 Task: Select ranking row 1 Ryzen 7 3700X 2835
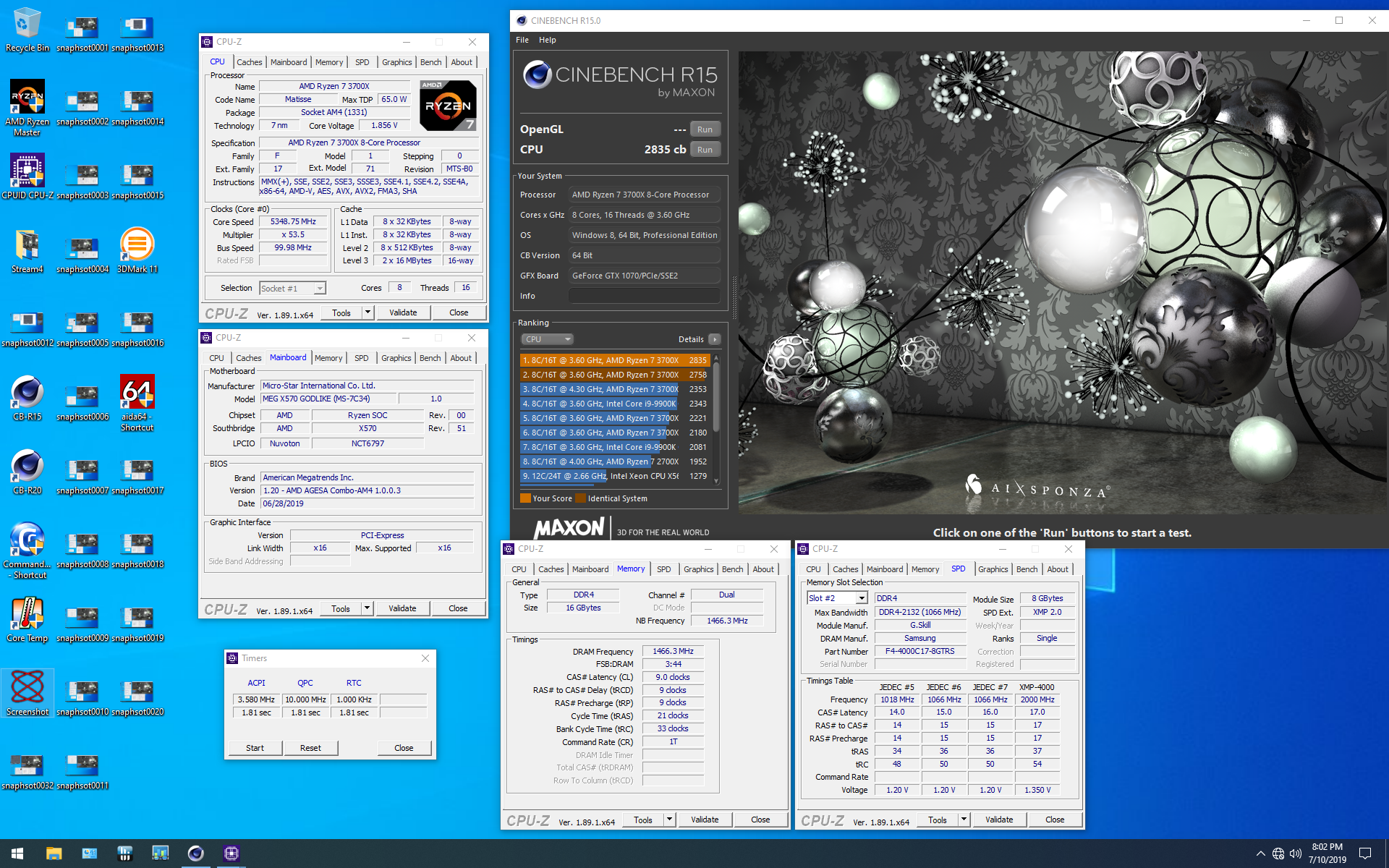pyautogui.click(x=614, y=360)
